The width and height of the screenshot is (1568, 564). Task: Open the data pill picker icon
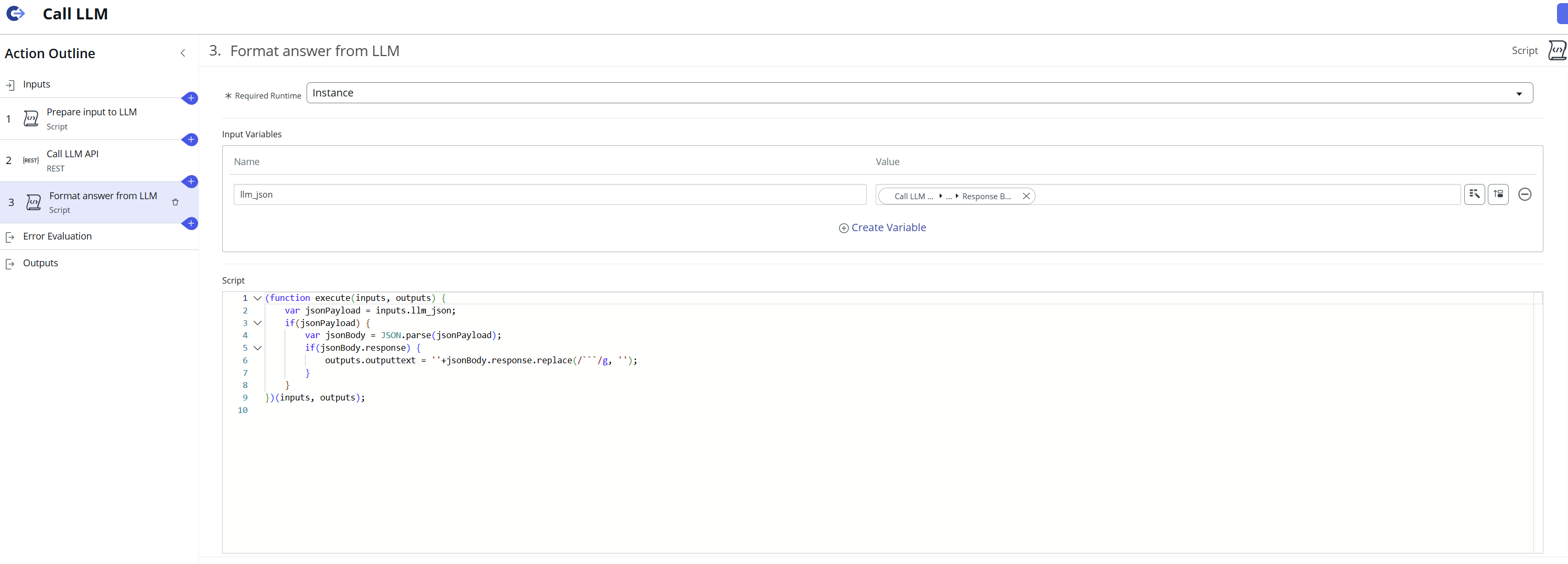coord(1474,194)
